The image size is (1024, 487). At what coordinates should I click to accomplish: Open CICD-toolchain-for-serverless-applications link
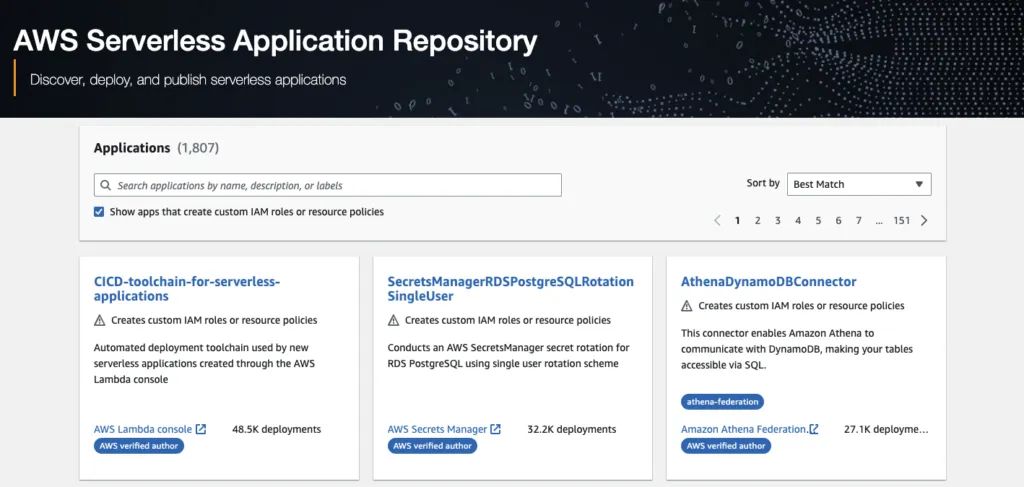187,289
